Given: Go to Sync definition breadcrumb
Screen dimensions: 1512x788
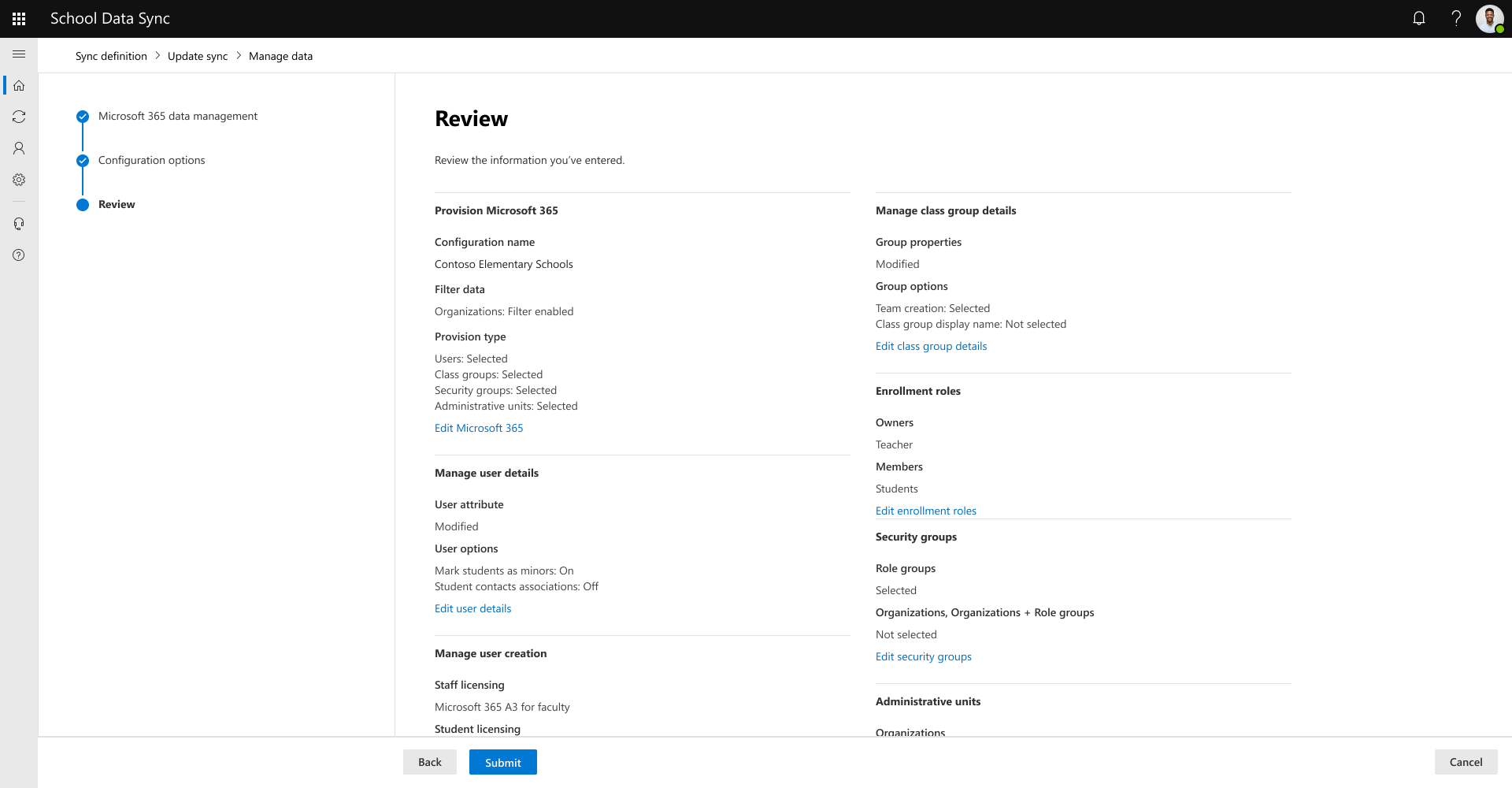Looking at the screenshot, I should (111, 56).
